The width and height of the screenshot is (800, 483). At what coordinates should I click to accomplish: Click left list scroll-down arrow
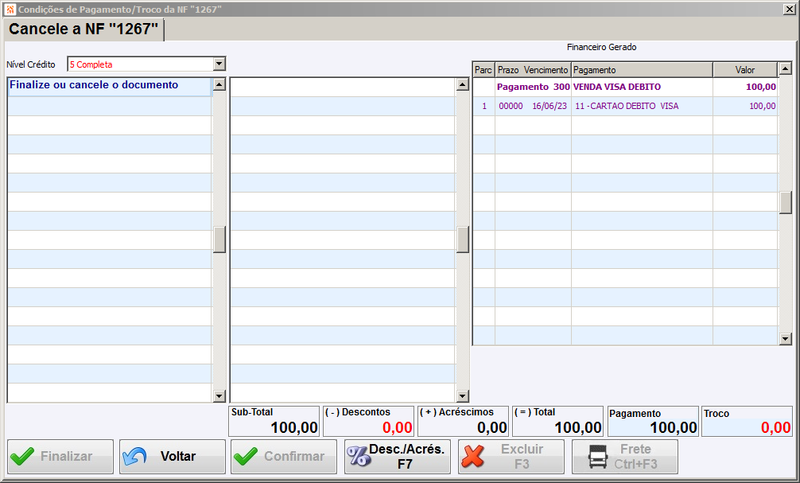(x=219, y=395)
